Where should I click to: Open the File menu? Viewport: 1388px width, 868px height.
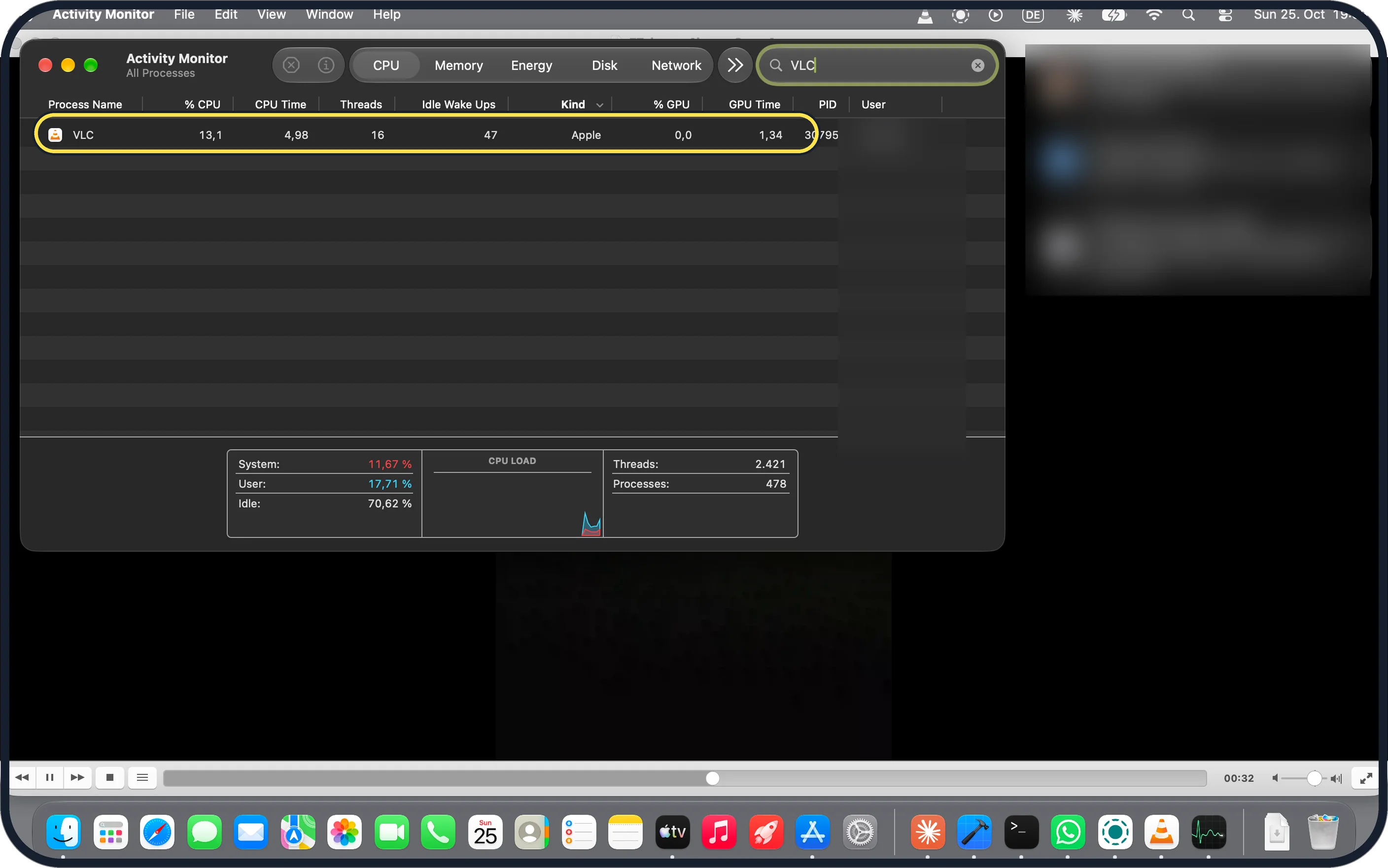184,14
